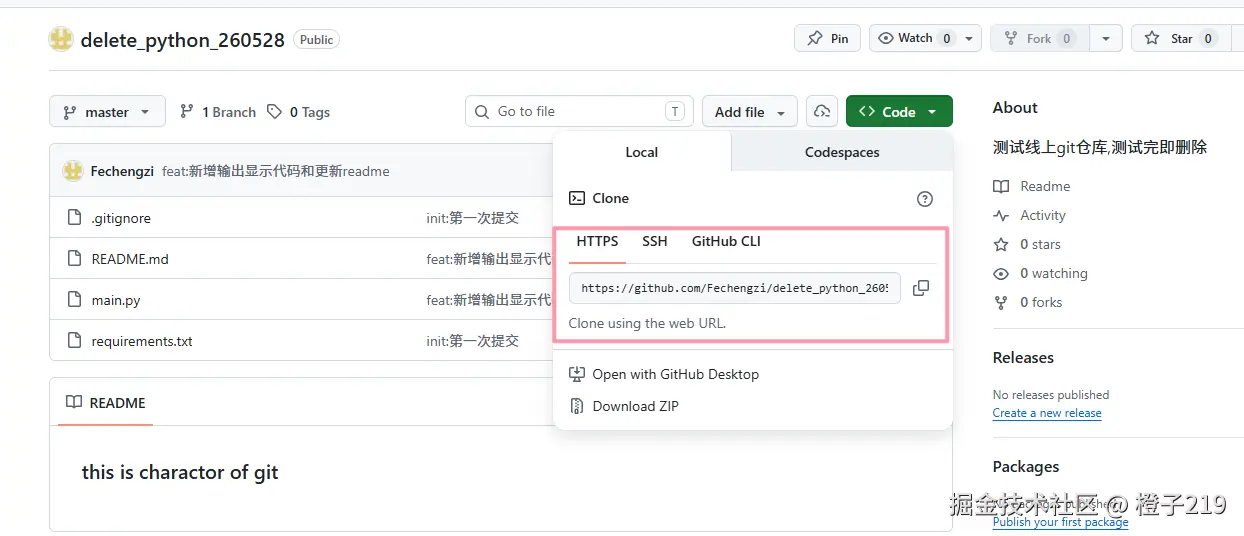Click Publish your first package
The width and height of the screenshot is (1244, 536).
[1060, 522]
